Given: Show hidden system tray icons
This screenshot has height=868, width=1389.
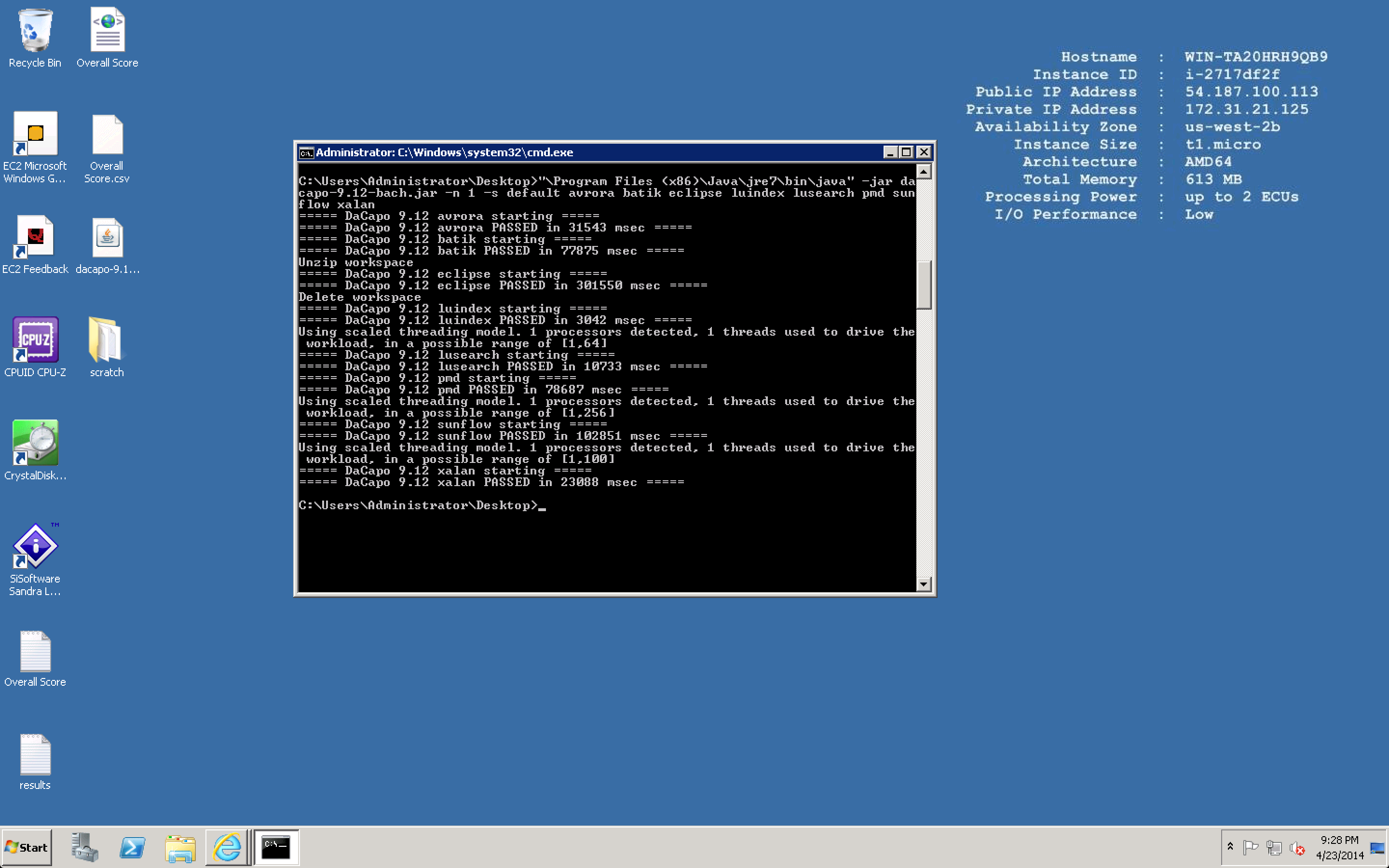Looking at the screenshot, I should pos(1230,847).
